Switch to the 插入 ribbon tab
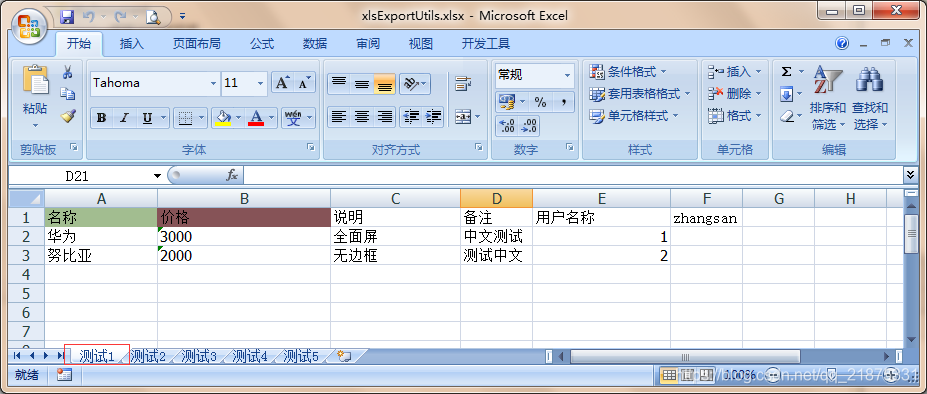This screenshot has height=394, width=927. [x=131, y=44]
